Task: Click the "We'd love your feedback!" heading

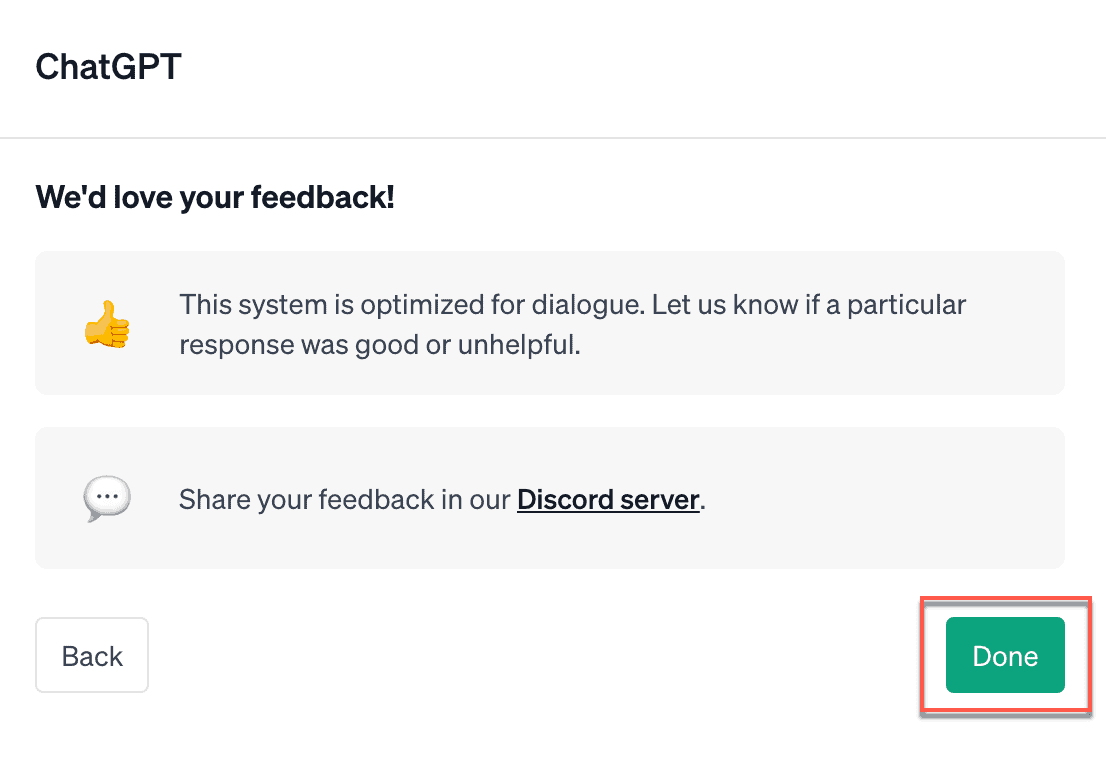Action: 215,197
